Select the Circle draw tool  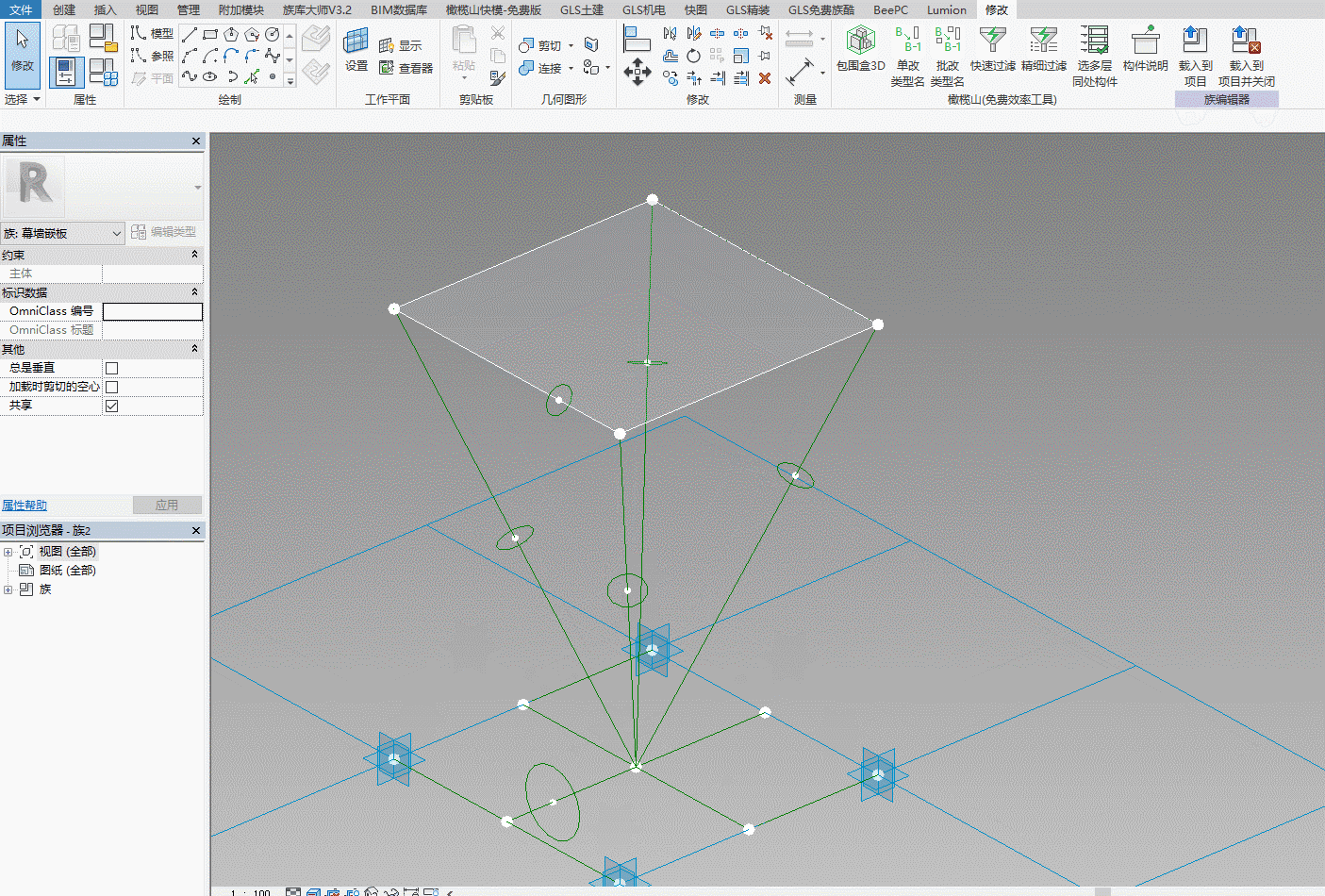point(273,34)
